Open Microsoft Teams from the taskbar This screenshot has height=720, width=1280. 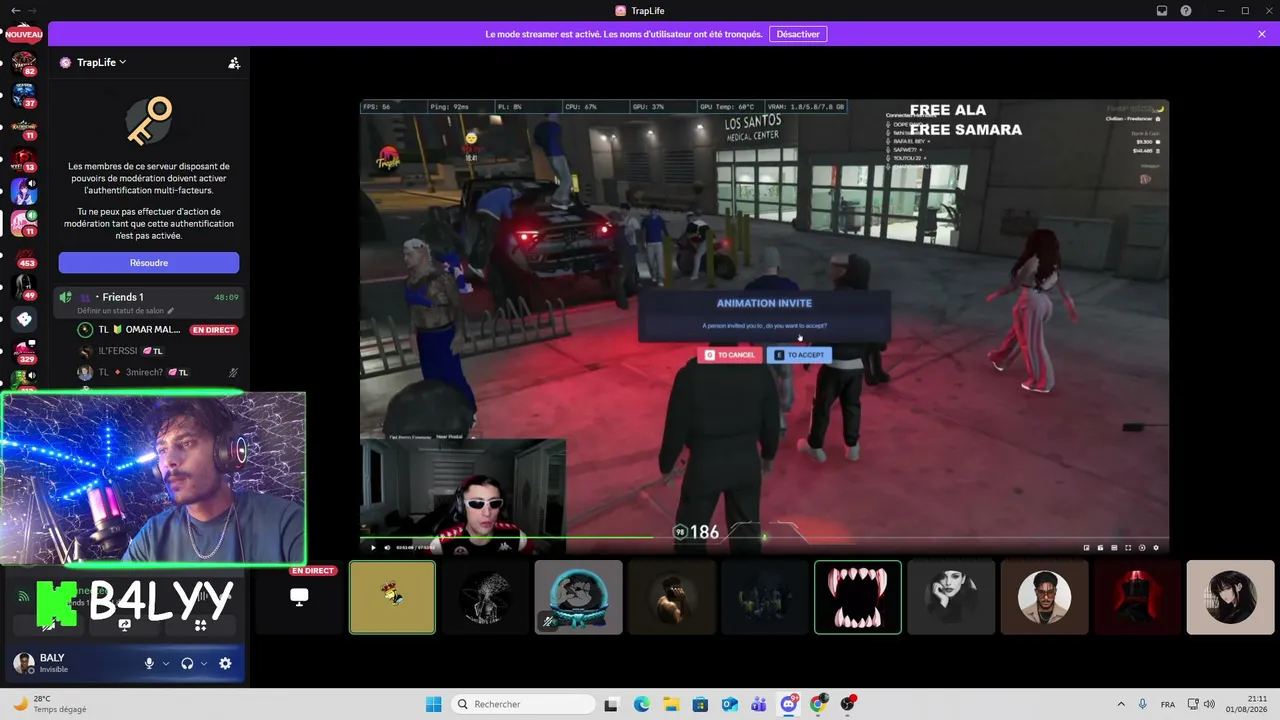click(759, 704)
